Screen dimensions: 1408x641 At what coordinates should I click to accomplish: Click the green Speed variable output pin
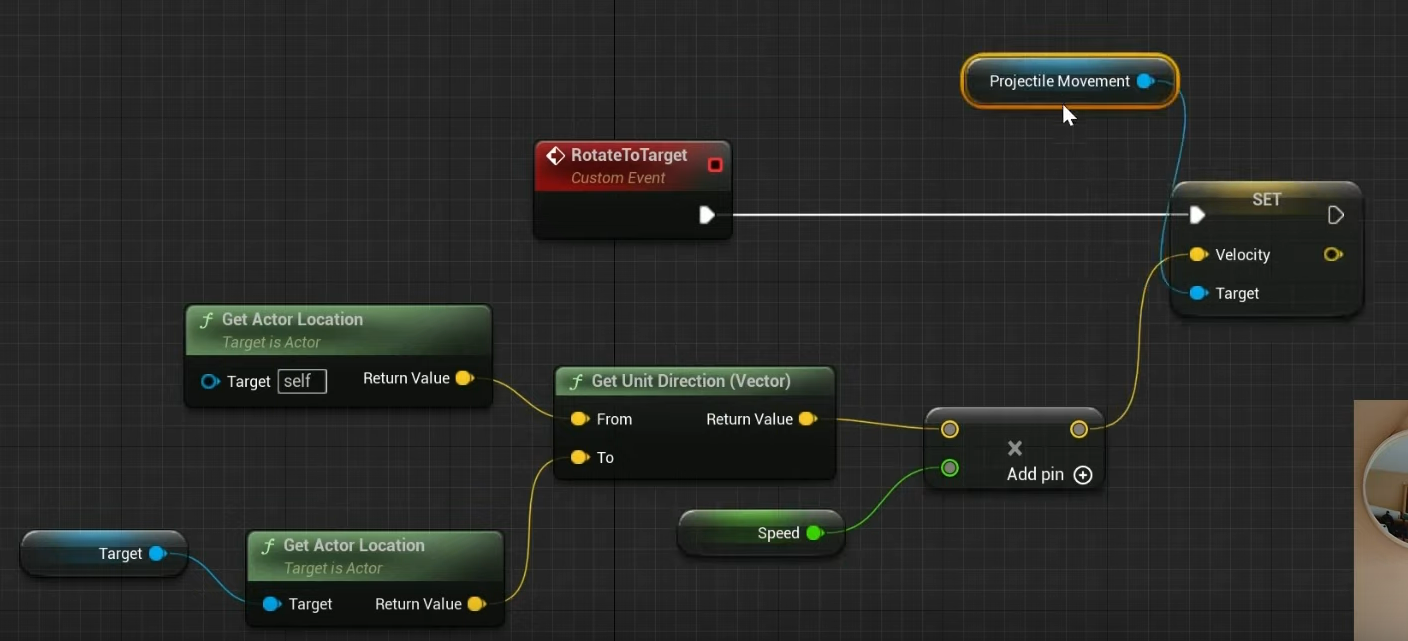814,533
